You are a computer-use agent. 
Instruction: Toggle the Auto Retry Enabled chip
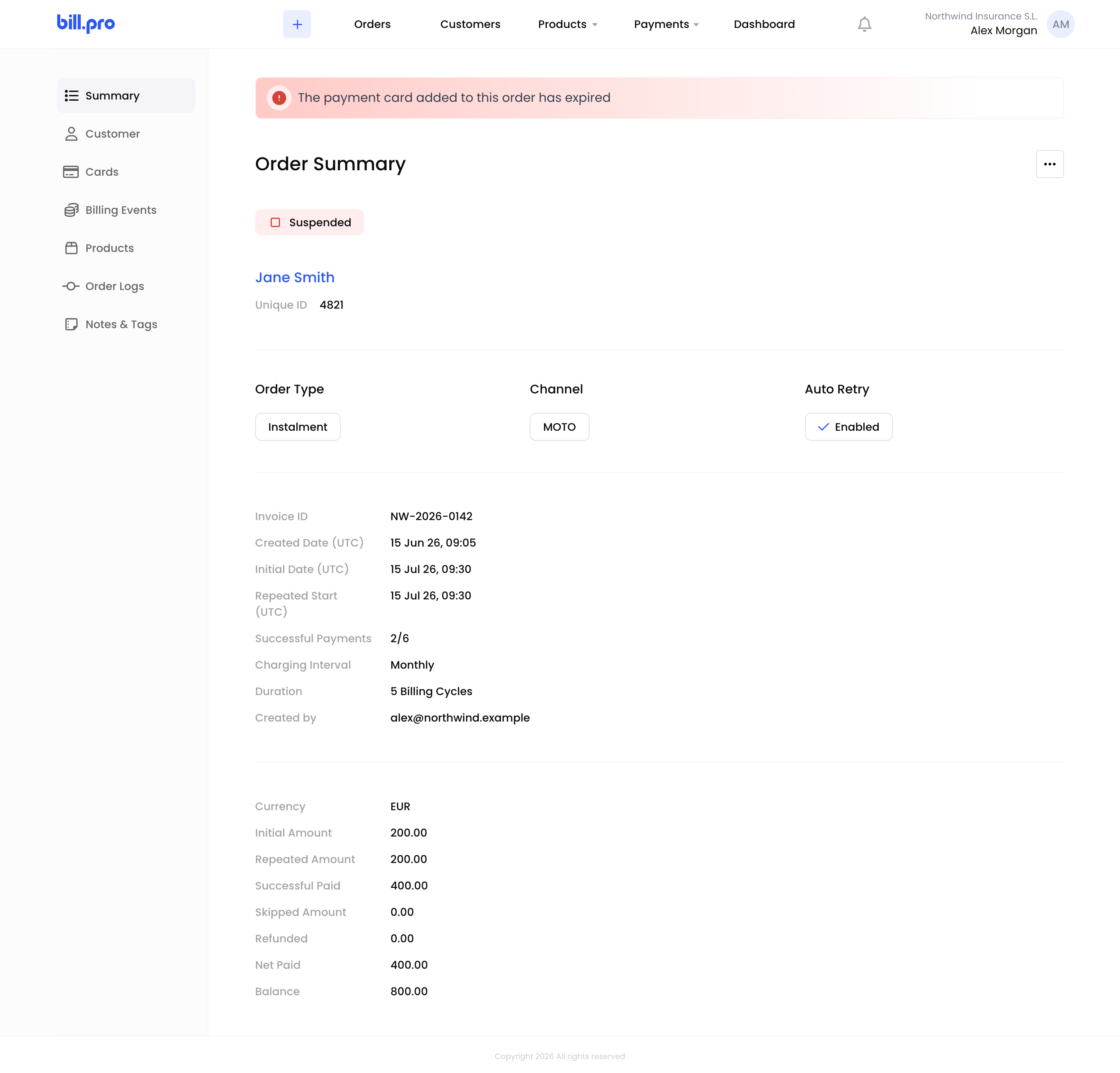pos(849,427)
